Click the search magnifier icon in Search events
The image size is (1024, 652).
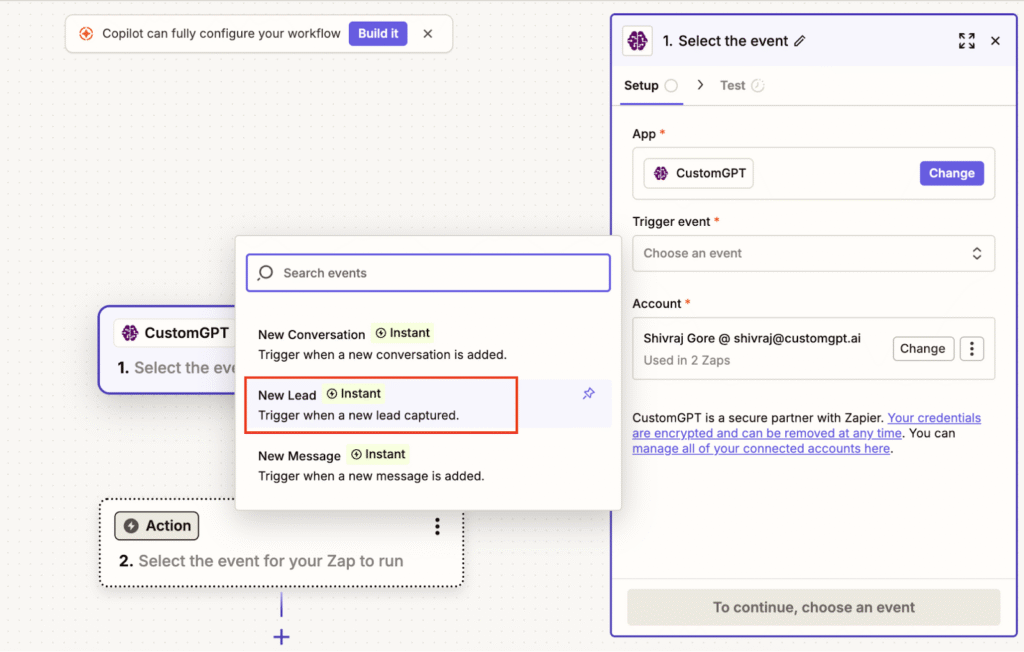pos(264,272)
